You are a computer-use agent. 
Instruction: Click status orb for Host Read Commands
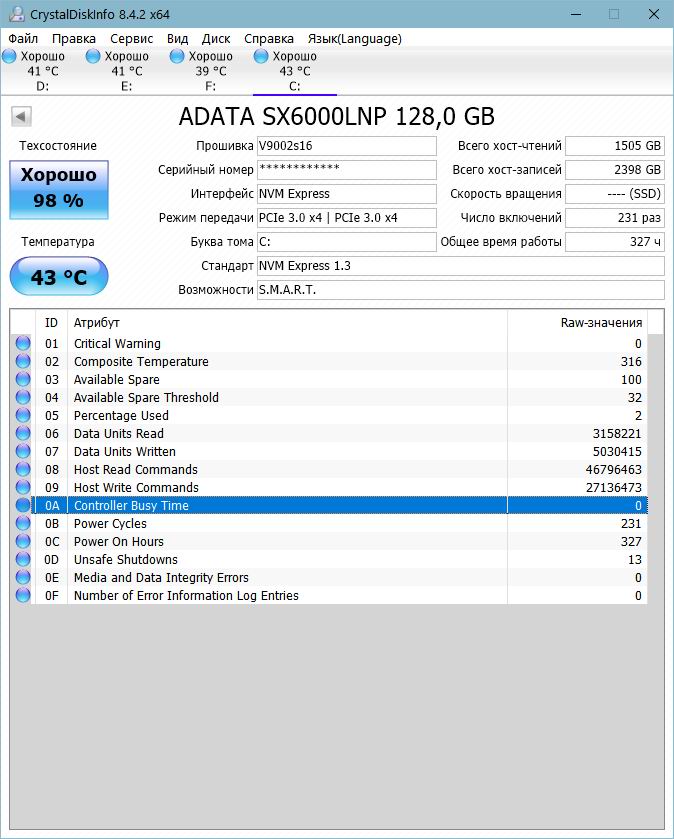point(23,469)
